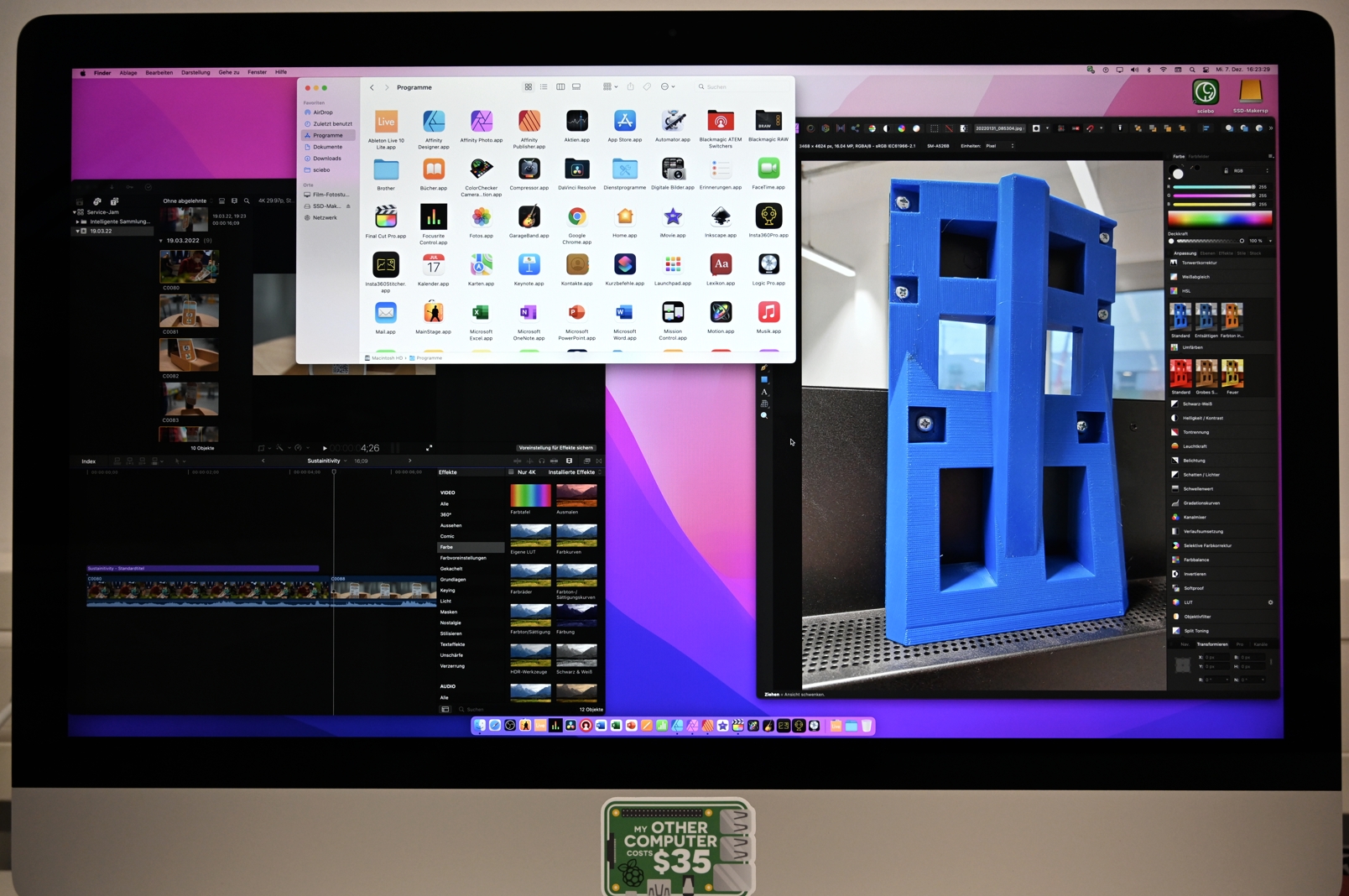Open Logic Pro app icon
The width and height of the screenshot is (1349, 896).
pos(768,265)
